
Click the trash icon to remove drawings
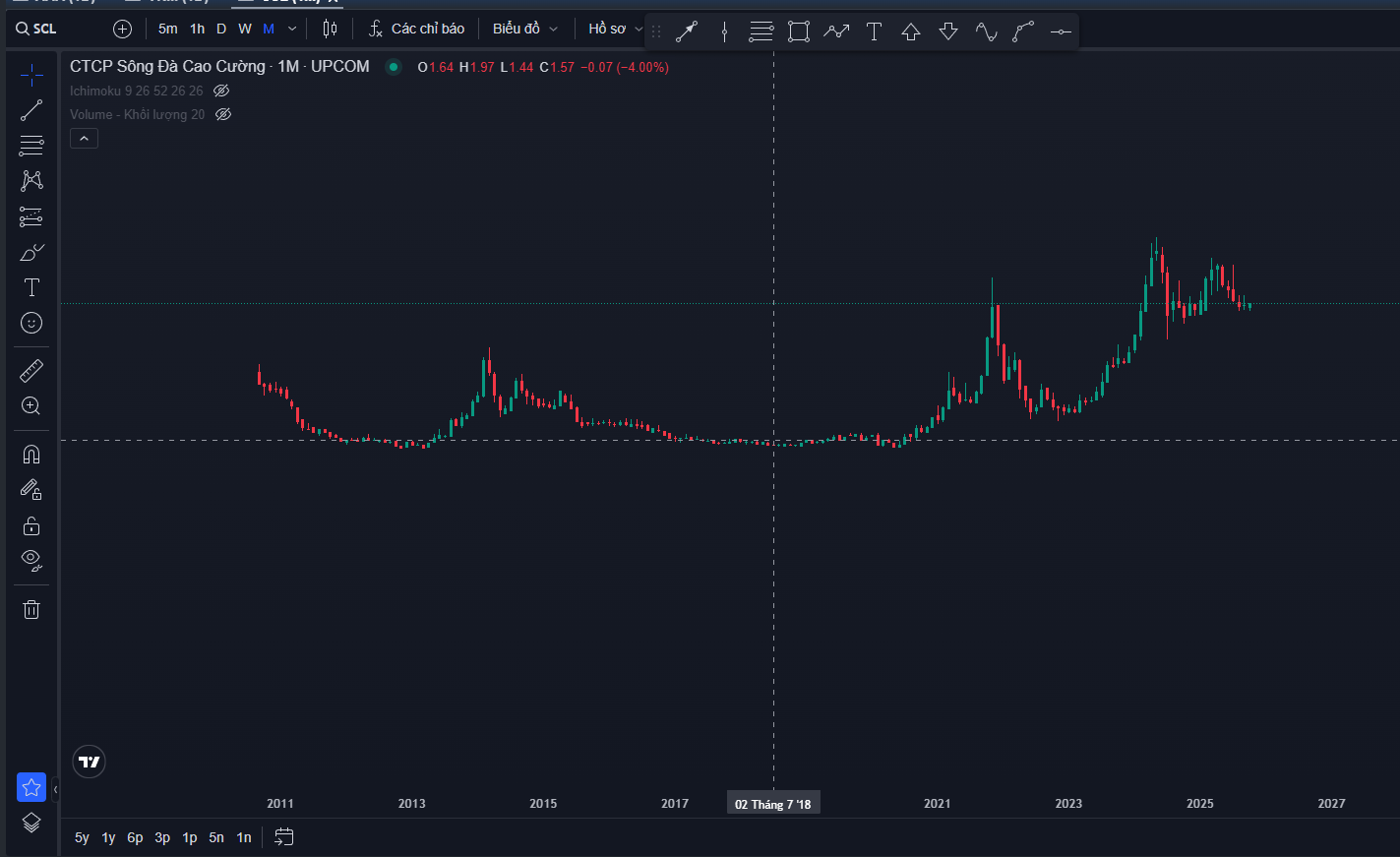(x=31, y=609)
